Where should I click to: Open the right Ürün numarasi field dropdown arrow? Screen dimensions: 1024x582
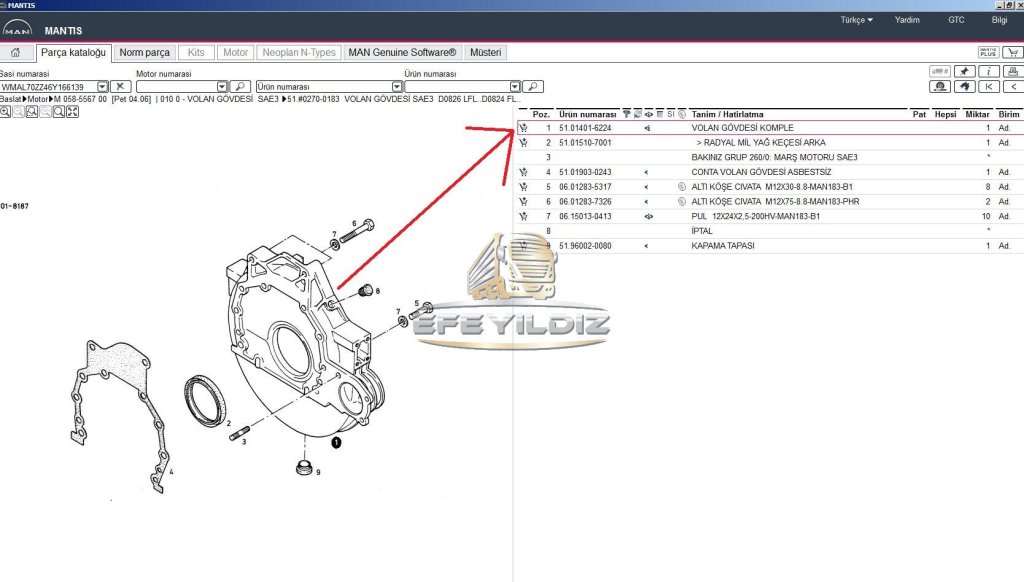(515, 86)
